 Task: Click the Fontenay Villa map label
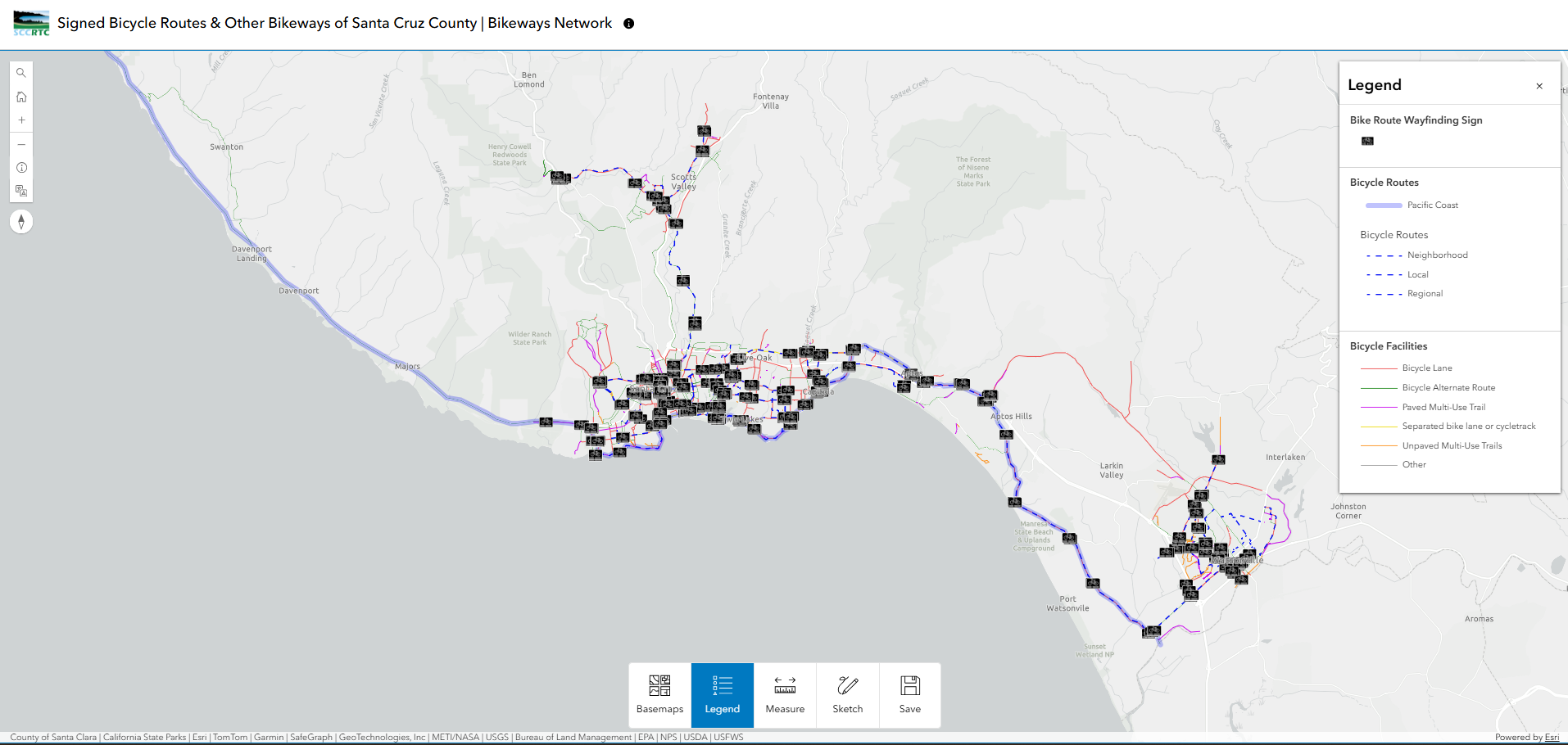coord(770,101)
